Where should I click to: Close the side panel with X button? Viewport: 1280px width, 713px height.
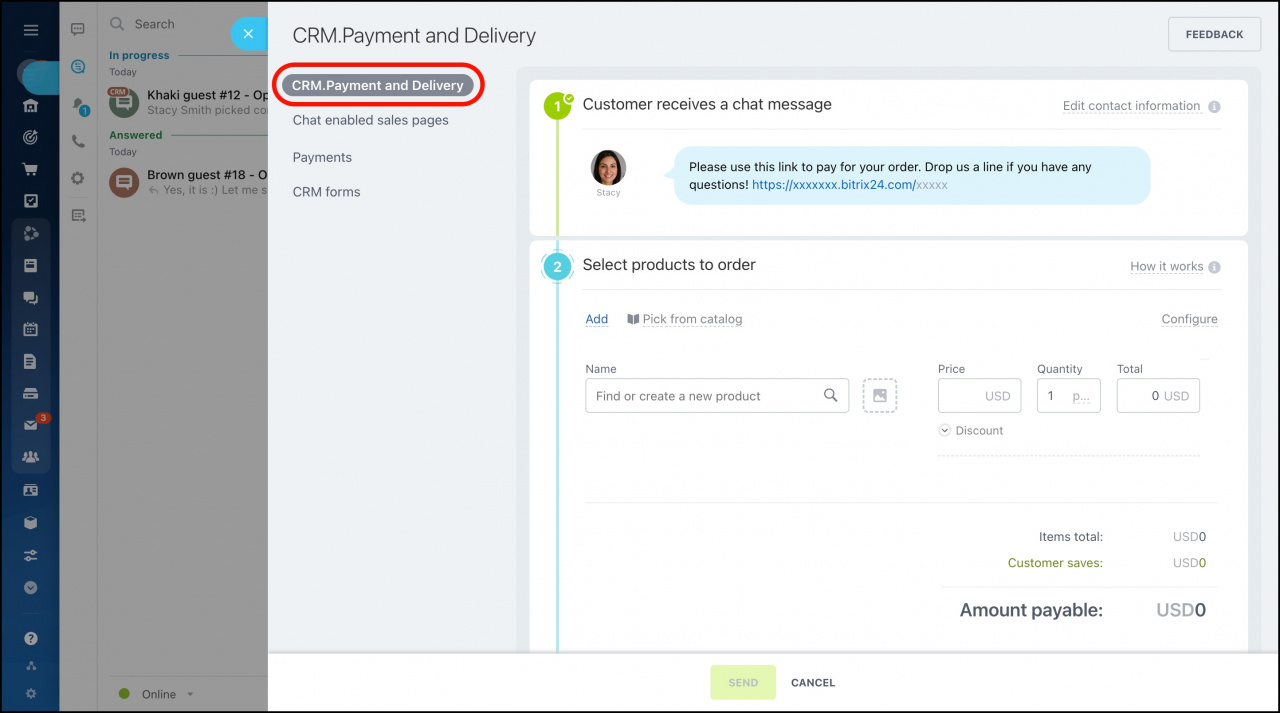point(248,34)
